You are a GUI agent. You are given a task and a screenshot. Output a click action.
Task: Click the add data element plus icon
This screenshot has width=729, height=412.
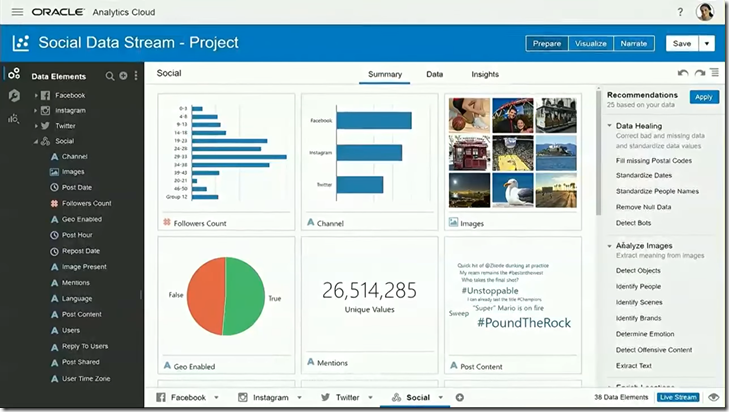click(x=123, y=76)
